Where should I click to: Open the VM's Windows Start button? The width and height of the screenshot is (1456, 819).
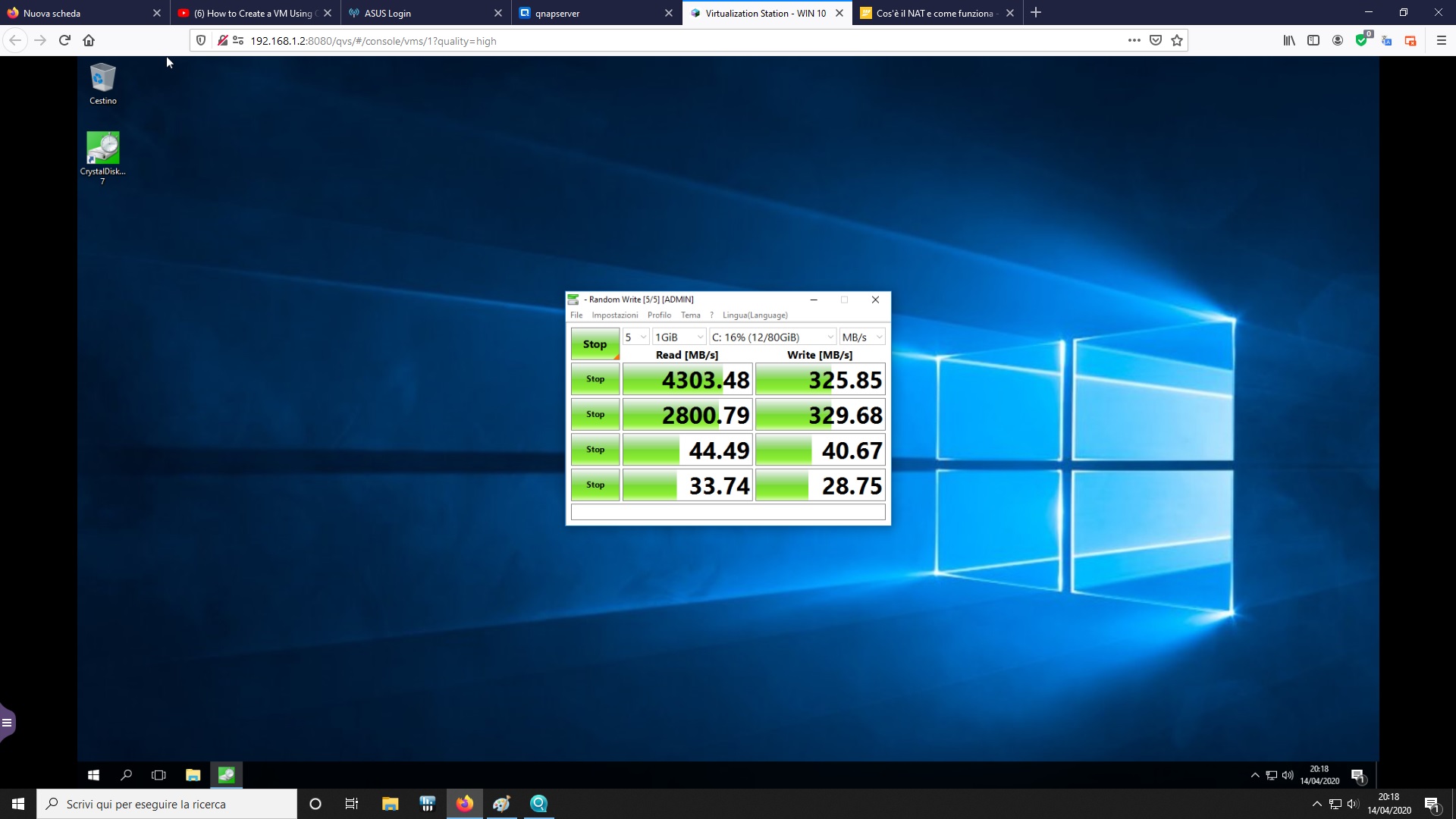93,775
